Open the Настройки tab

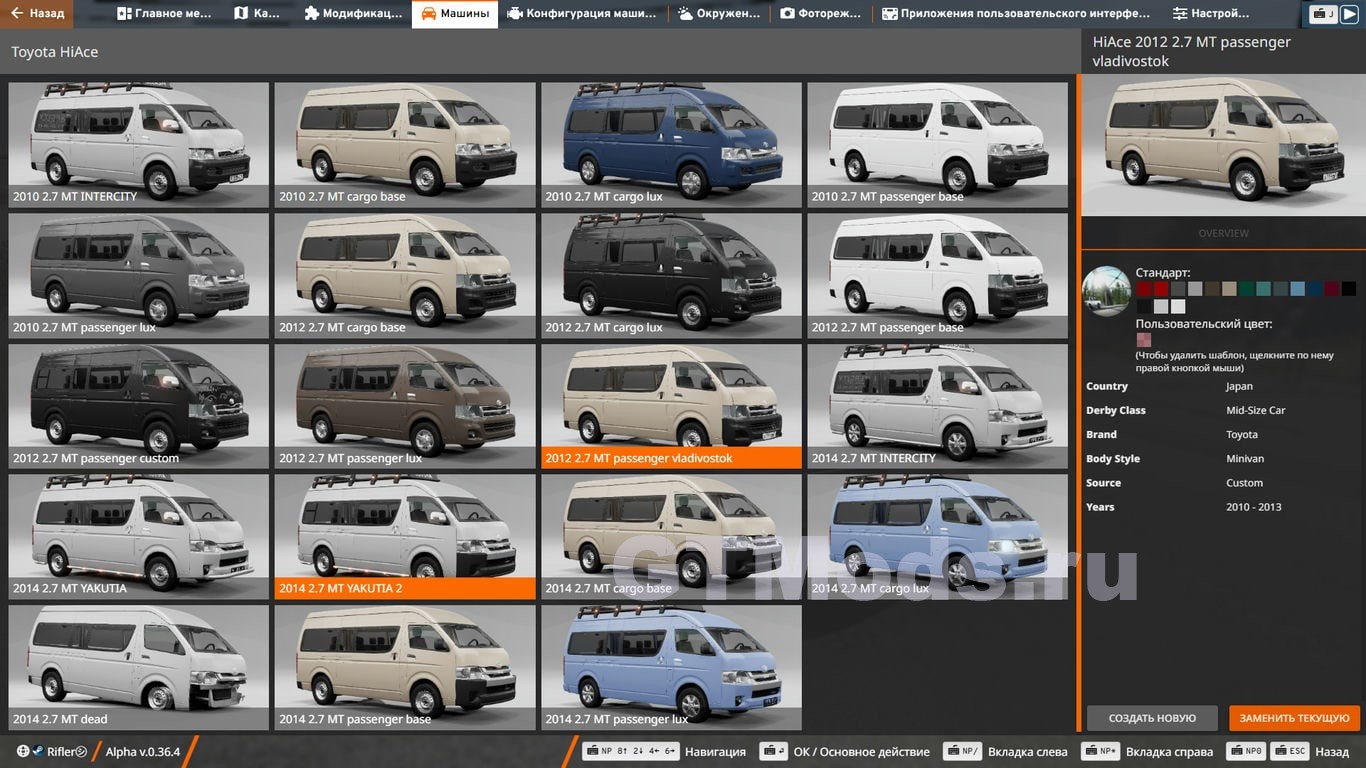pos(1212,14)
